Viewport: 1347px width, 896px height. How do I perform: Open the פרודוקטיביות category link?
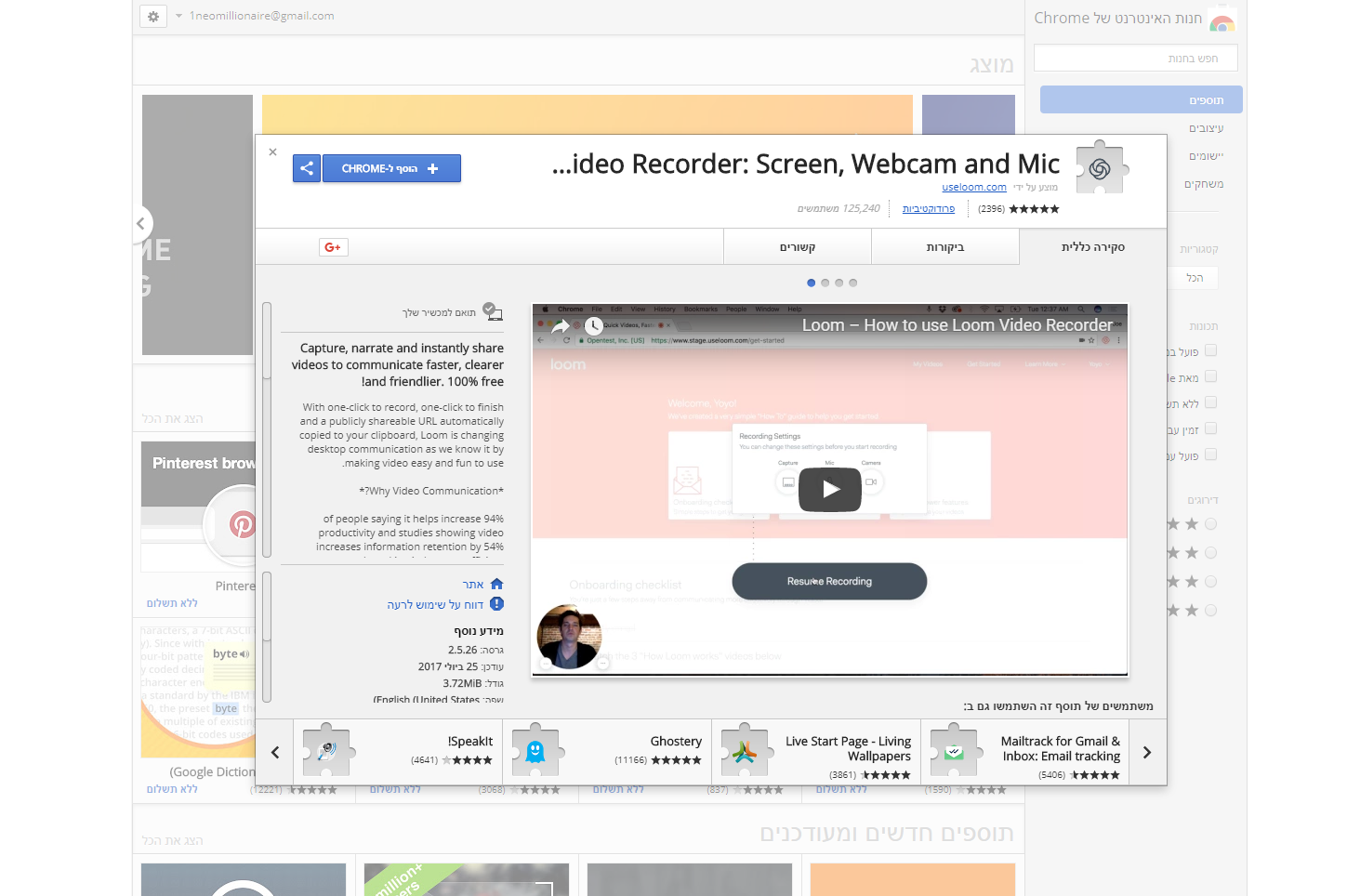click(929, 208)
